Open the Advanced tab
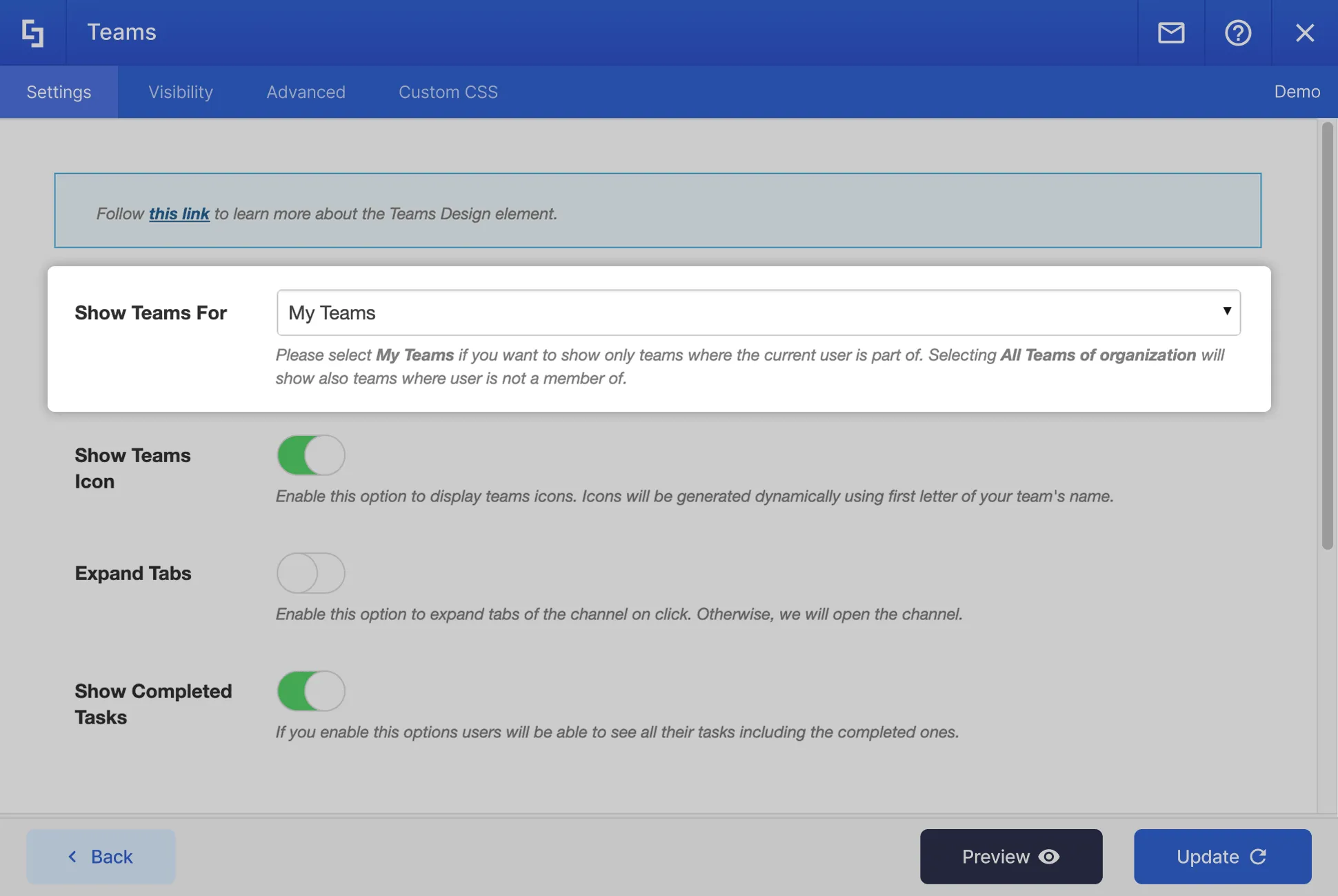Screen dimensions: 1338x896 [x=306, y=92]
